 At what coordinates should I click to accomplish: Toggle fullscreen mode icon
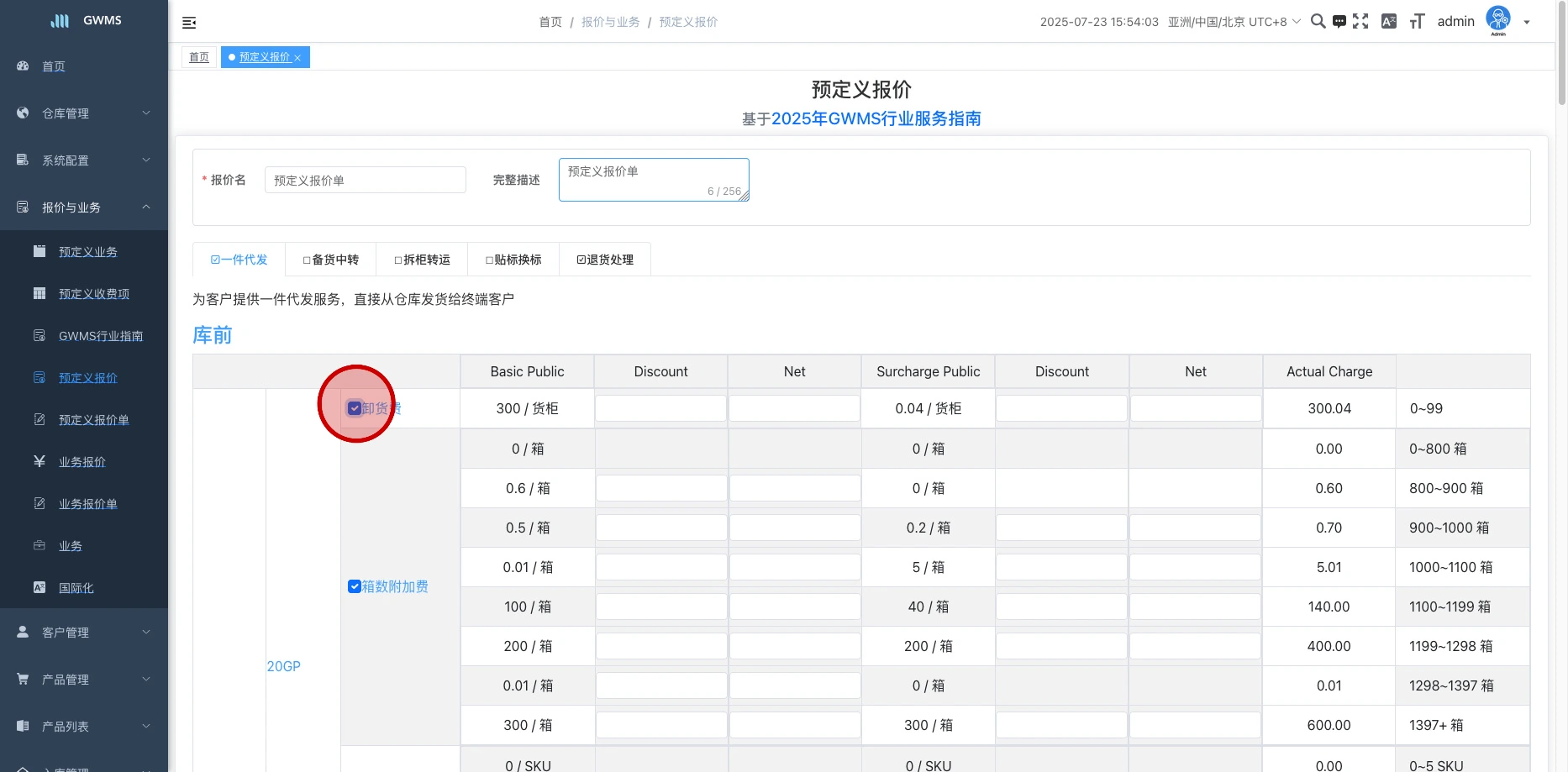(1360, 22)
